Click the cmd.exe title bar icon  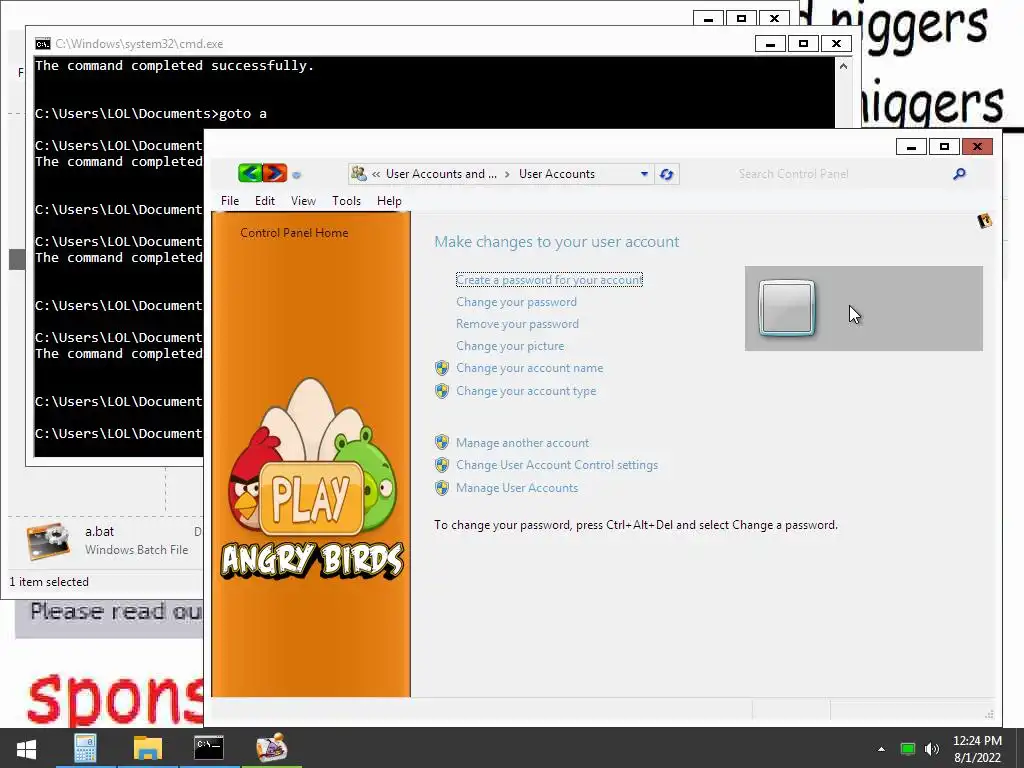[42, 44]
